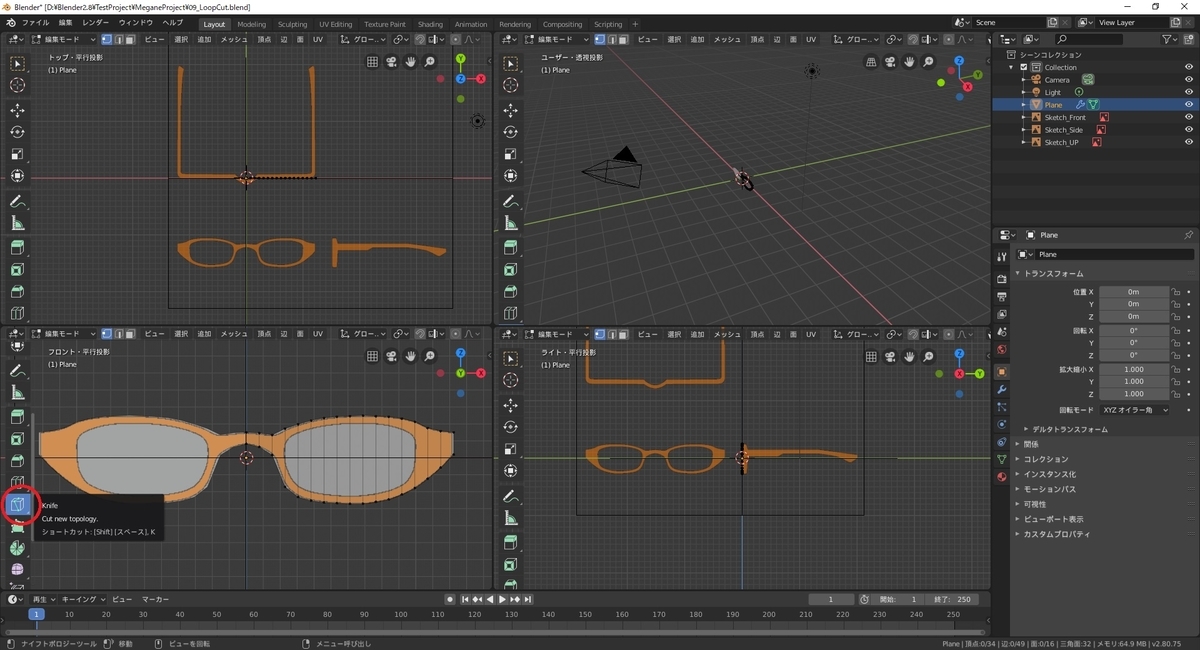Select the Transform tool in the user perspective view toolbar
Image resolution: width=1200 pixels, height=650 pixels.
[510, 176]
